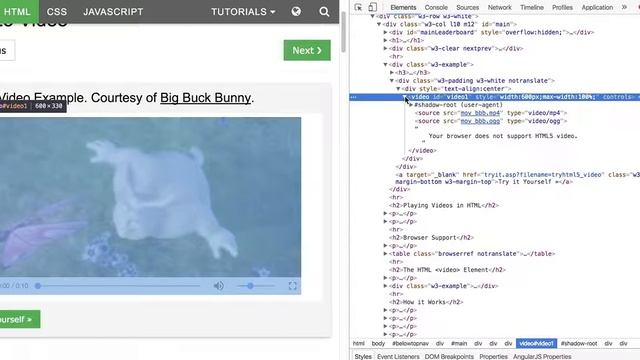
Task: Click the video seek progress bar
Action: point(118,286)
